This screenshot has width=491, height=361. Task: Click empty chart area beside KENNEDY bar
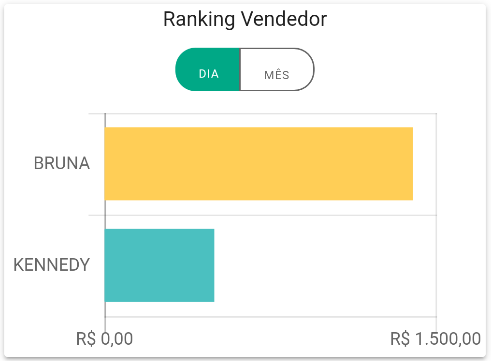coord(325,266)
